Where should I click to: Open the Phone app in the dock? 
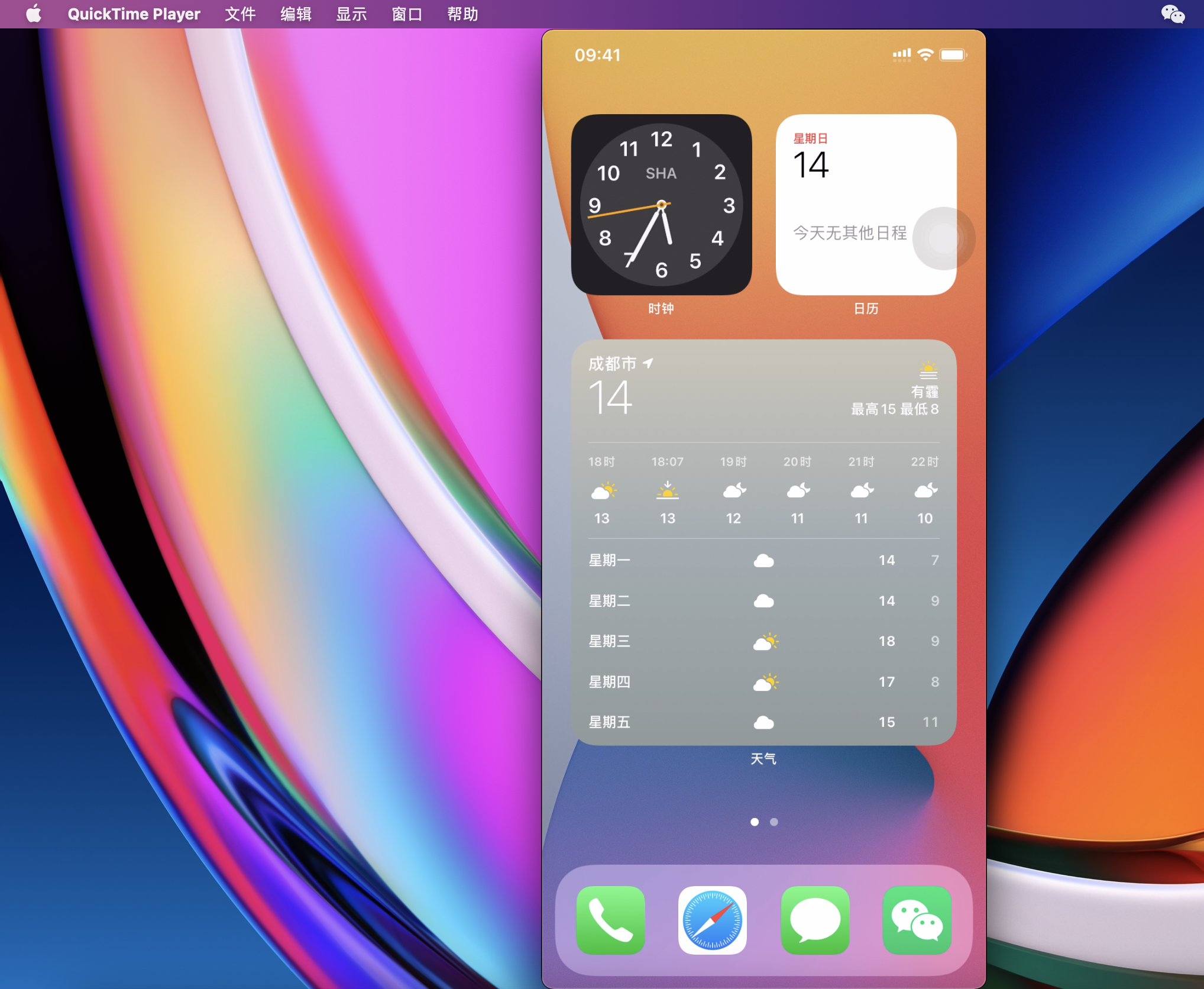610,920
